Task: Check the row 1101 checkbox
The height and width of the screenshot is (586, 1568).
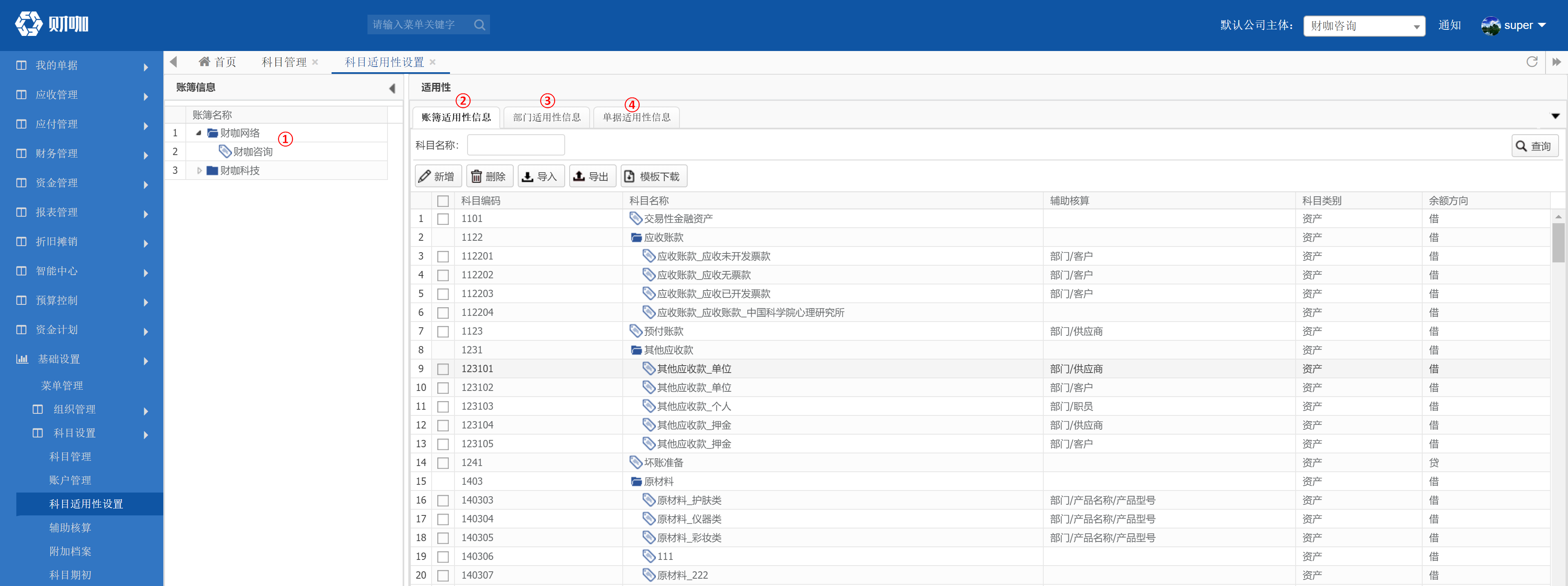Action: click(443, 219)
